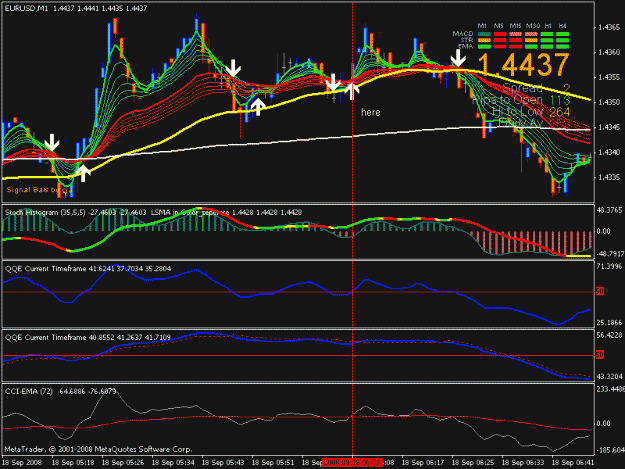Click the 18 Sep 05:18 time label

pyautogui.click(x=73, y=463)
